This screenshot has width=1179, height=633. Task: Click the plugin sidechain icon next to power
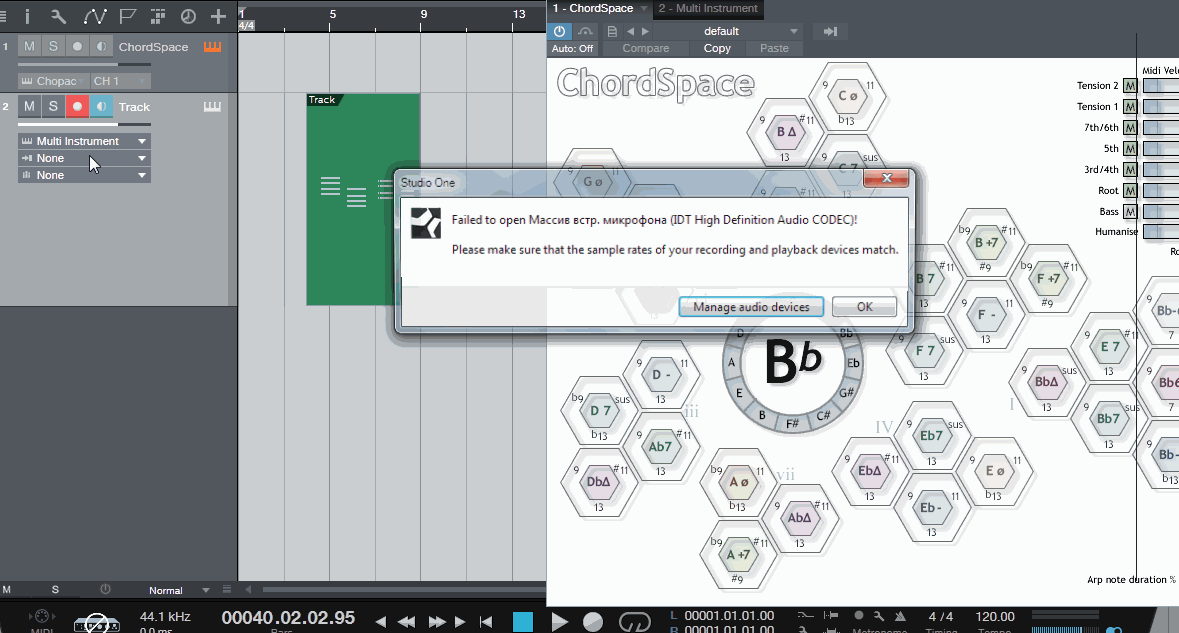click(x=585, y=31)
